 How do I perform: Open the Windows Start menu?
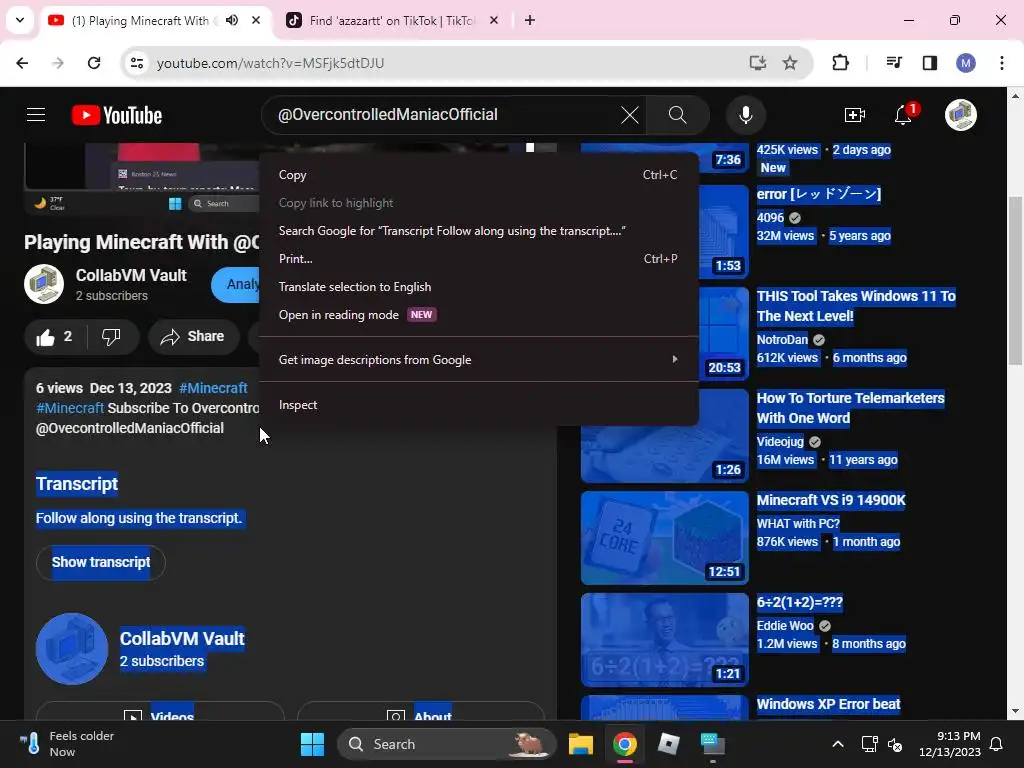point(312,744)
